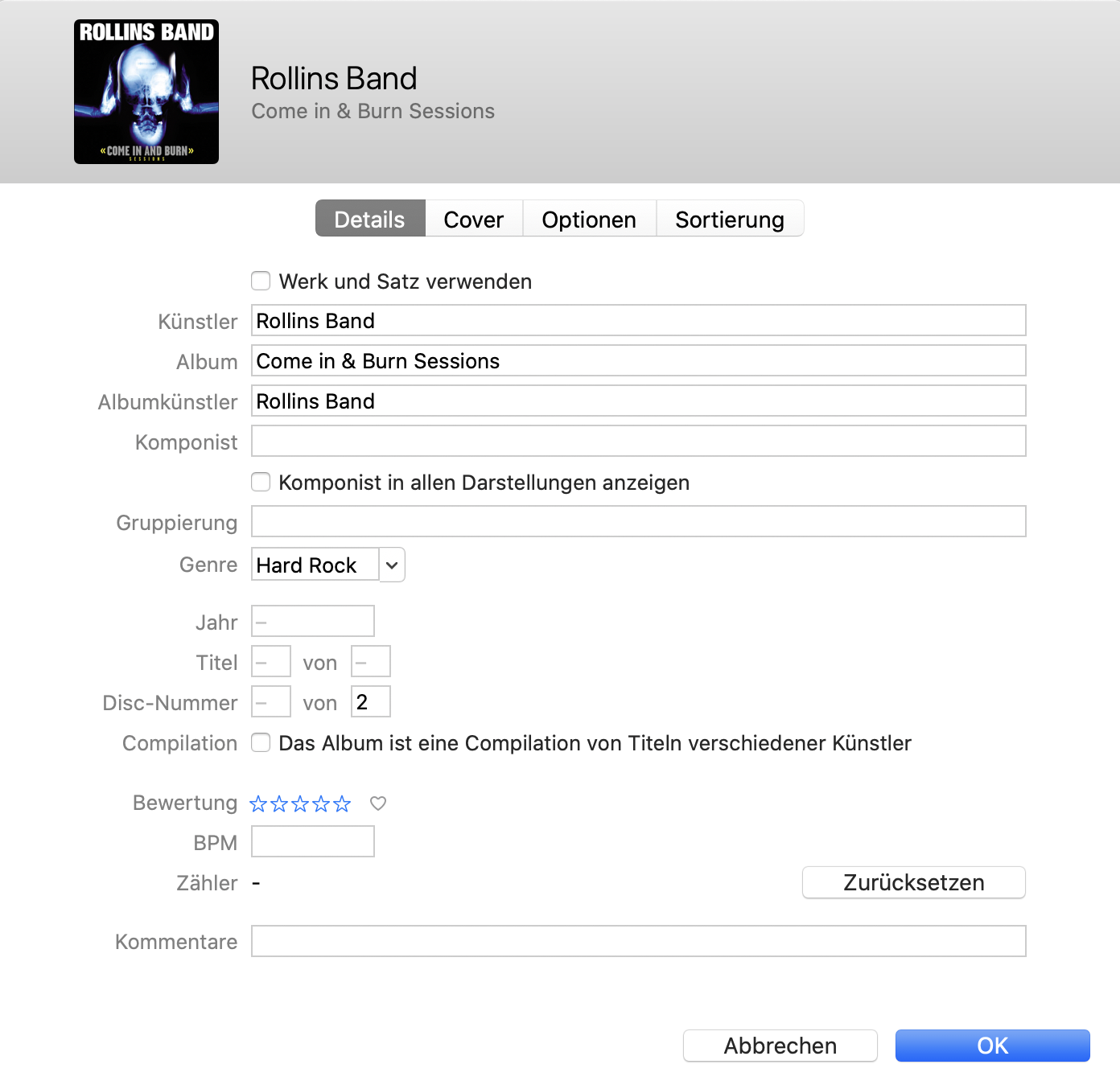Focus the Jahr (year) field

pos(313,621)
